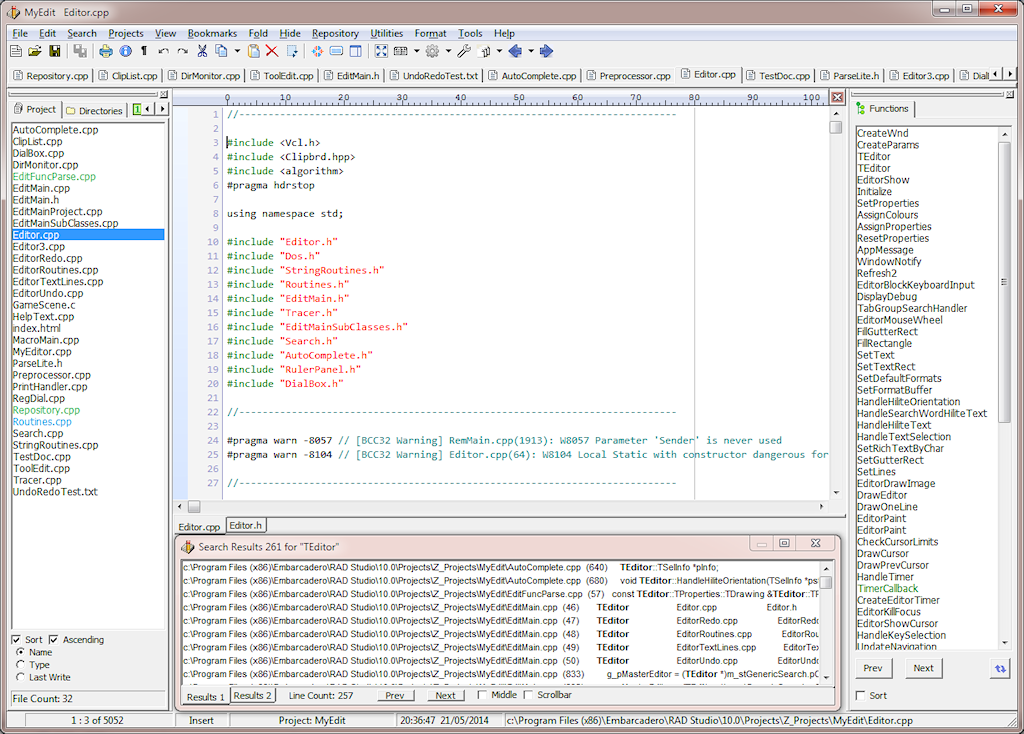Click the New file icon
The image size is (1024, 734).
tap(16, 51)
